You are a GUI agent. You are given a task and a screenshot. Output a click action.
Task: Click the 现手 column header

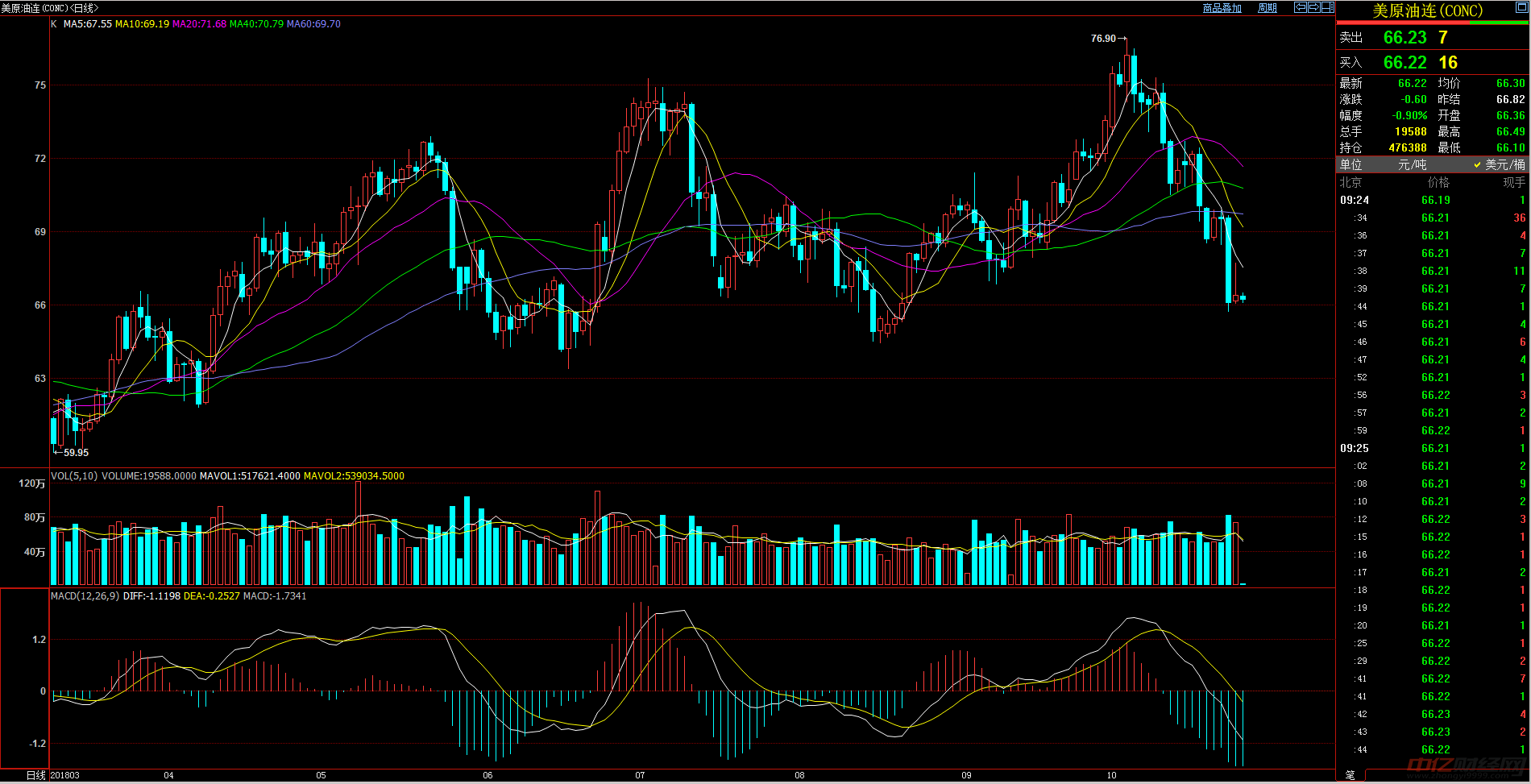tap(1514, 183)
